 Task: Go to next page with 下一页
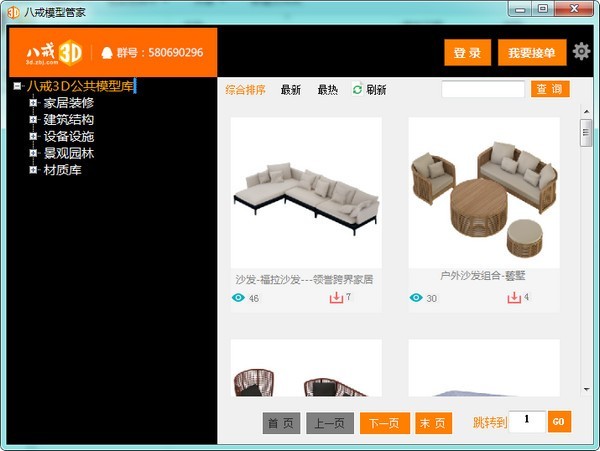(385, 423)
